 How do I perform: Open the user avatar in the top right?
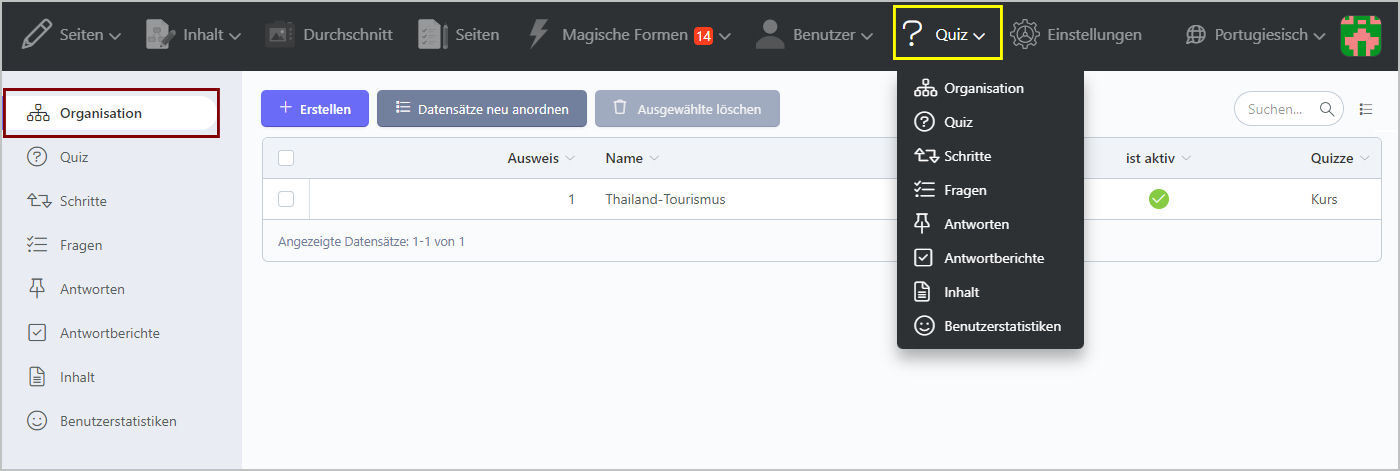click(x=1360, y=34)
